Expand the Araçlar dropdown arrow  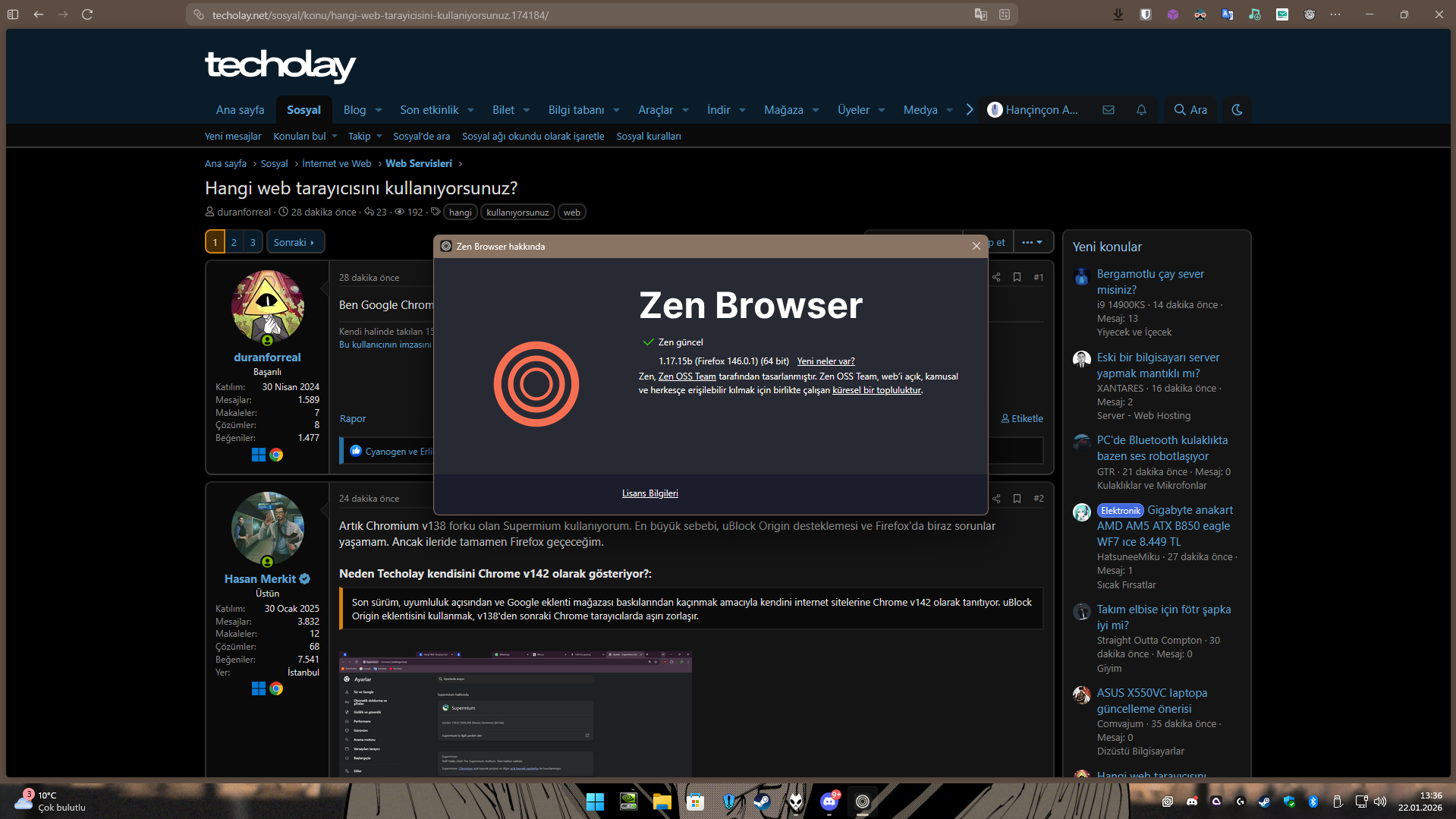click(x=685, y=110)
